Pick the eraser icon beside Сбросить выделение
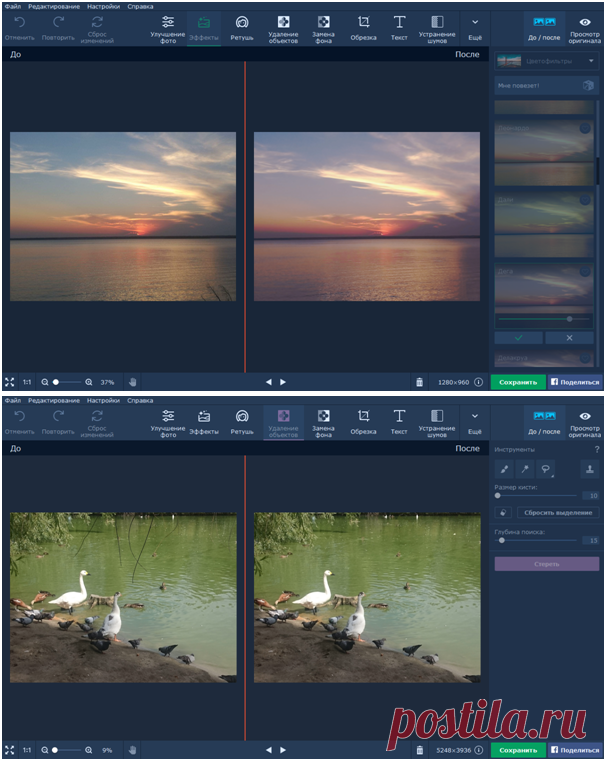Viewport: 606px width, 761px height. coord(505,513)
